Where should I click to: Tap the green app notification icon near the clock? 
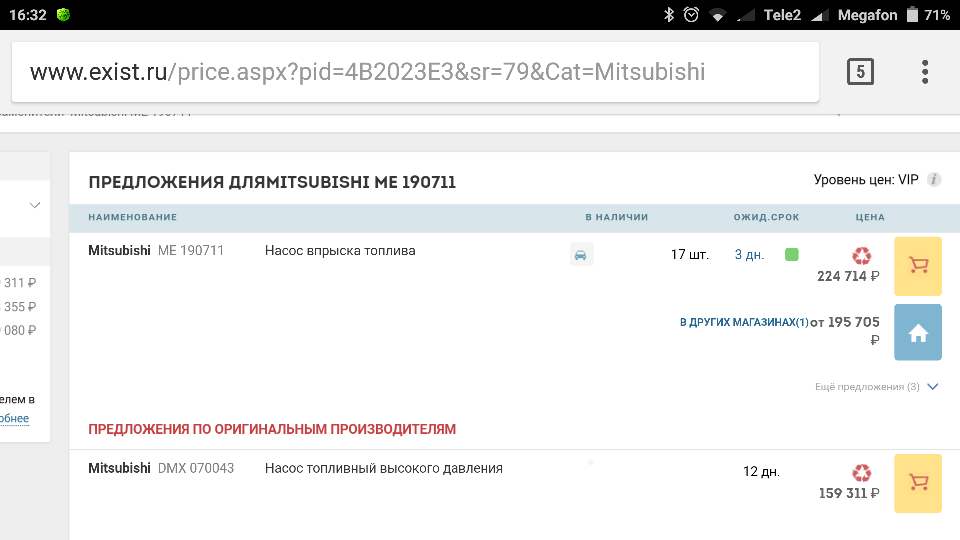point(63,15)
